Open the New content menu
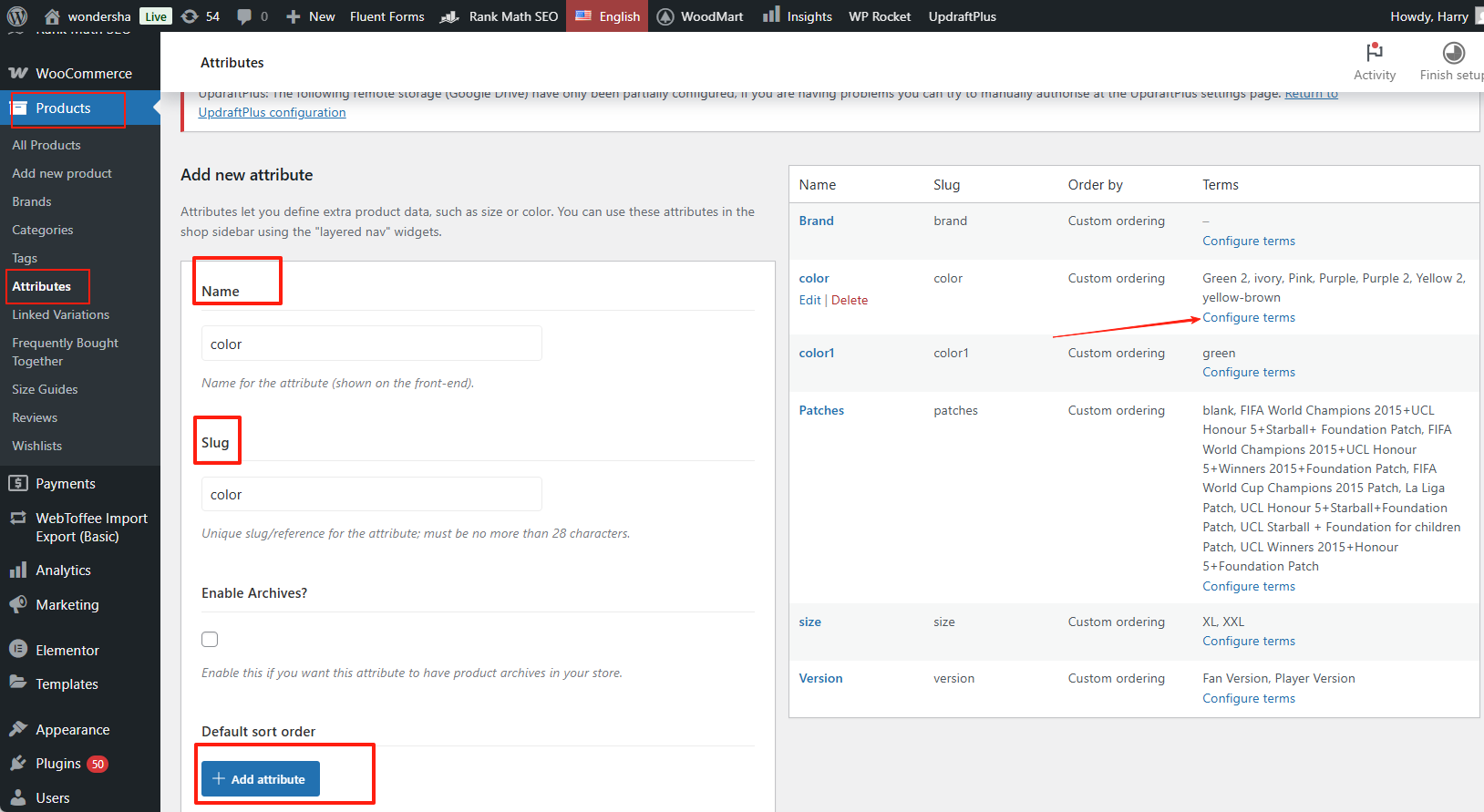Image resolution: width=1484 pixels, height=812 pixels. point(310,16)
